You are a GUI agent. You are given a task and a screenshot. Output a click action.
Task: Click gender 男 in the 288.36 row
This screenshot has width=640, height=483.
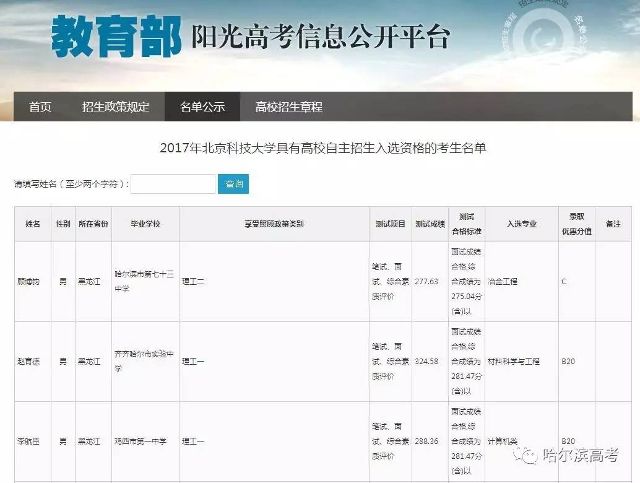[63, 441]
